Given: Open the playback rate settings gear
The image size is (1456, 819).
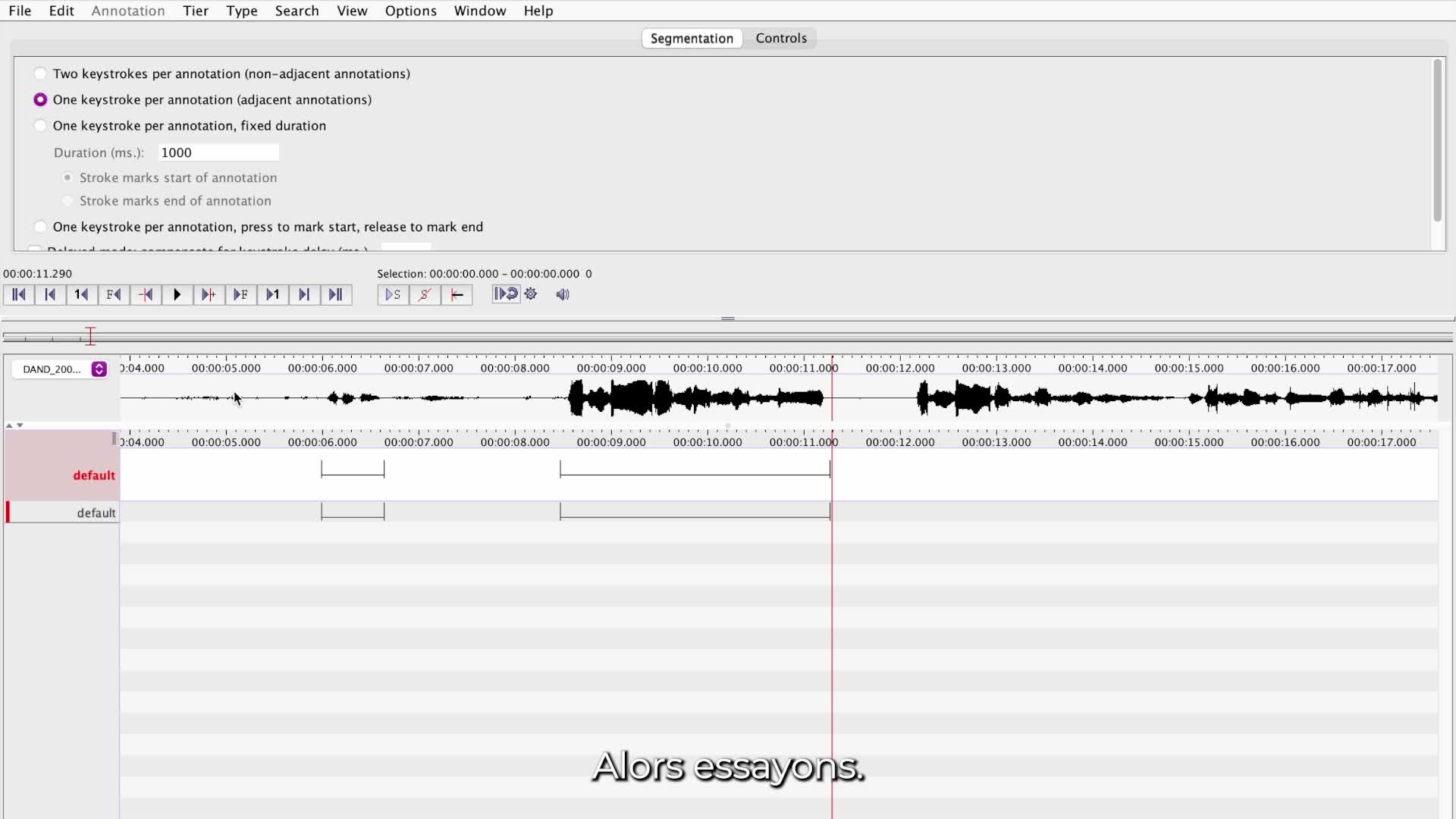Looking at the screenshot, I should click(531, 294).
